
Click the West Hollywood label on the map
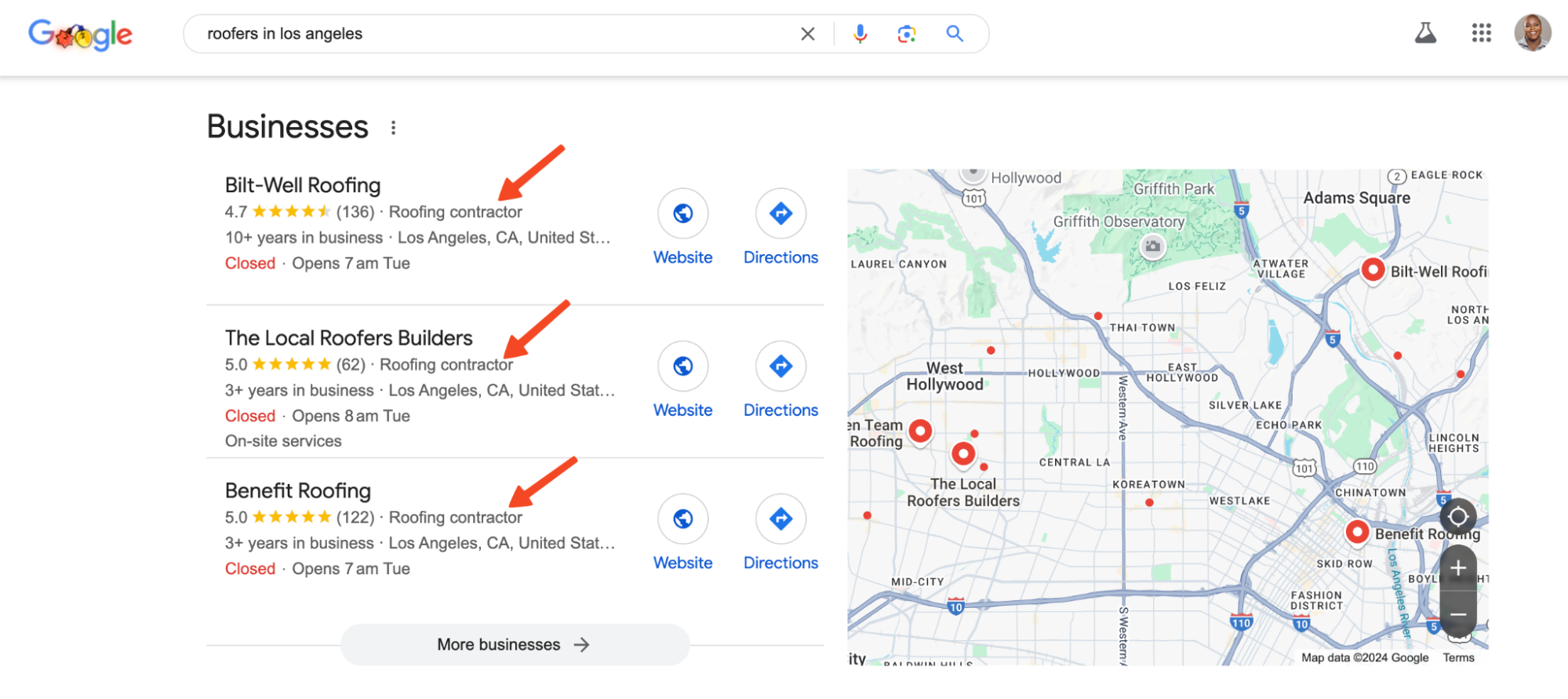coord(944,377)
